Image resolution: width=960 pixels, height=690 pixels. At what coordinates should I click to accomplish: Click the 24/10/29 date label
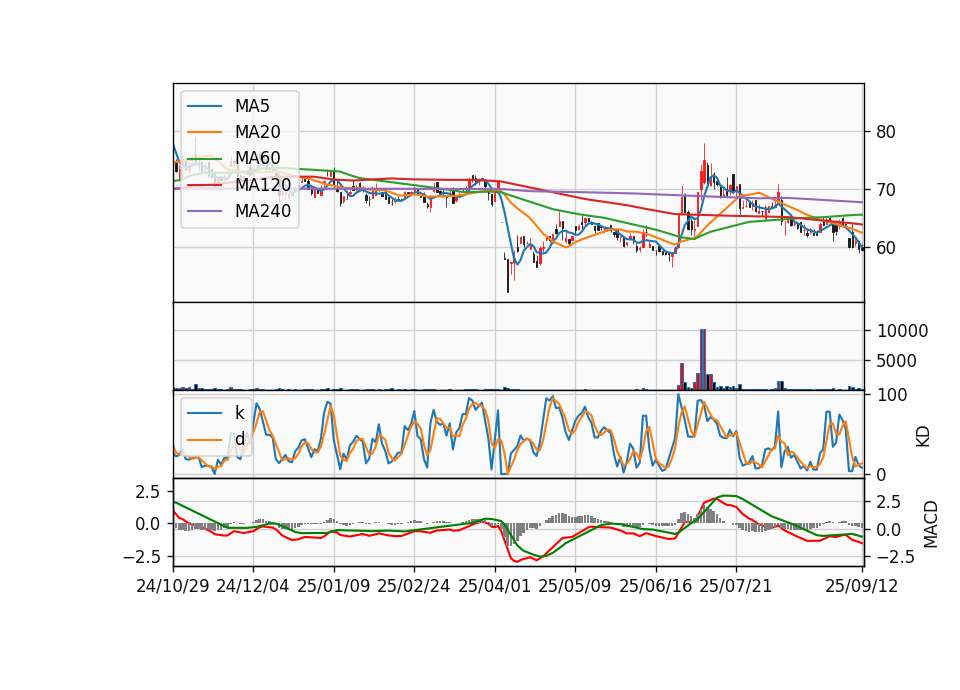tap(173, 586)
